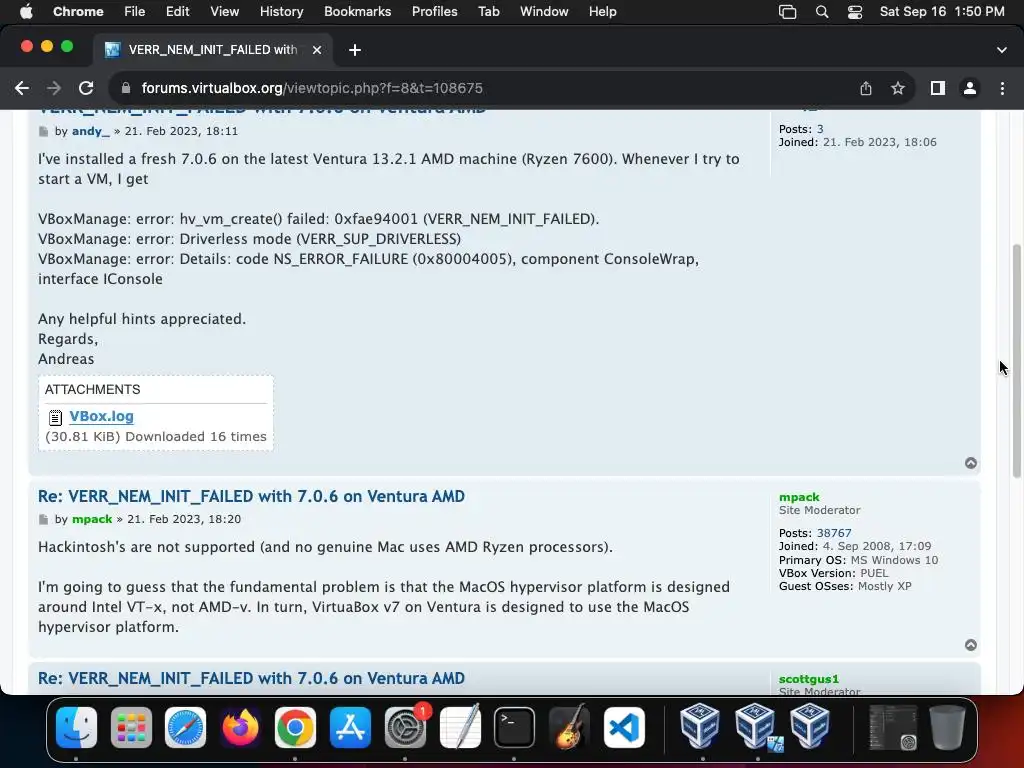
Task: Open the File menu
Action: pyautogui.click(x=135, y=12)
